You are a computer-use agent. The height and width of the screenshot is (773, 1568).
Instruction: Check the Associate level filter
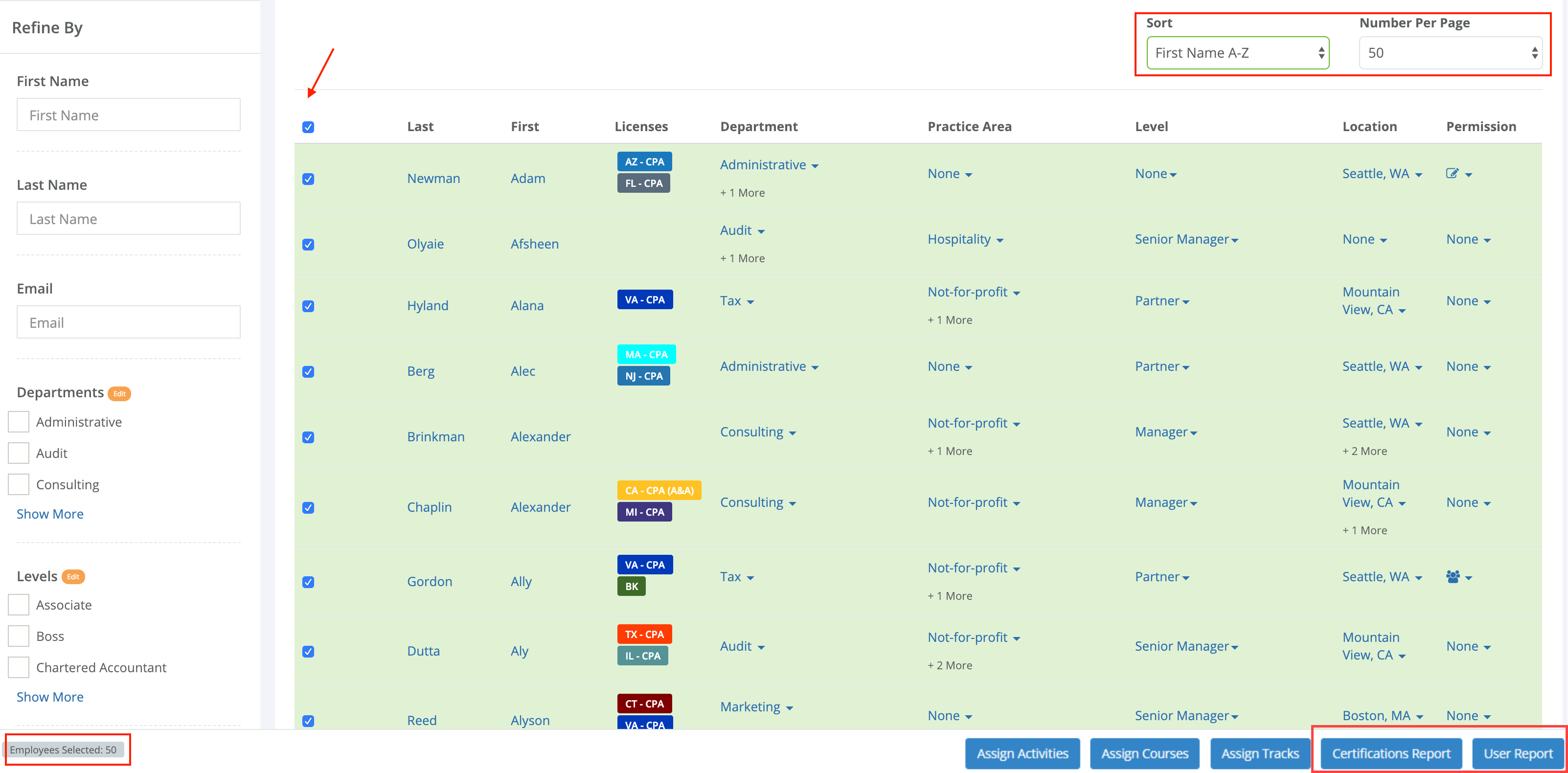(18, 605)
